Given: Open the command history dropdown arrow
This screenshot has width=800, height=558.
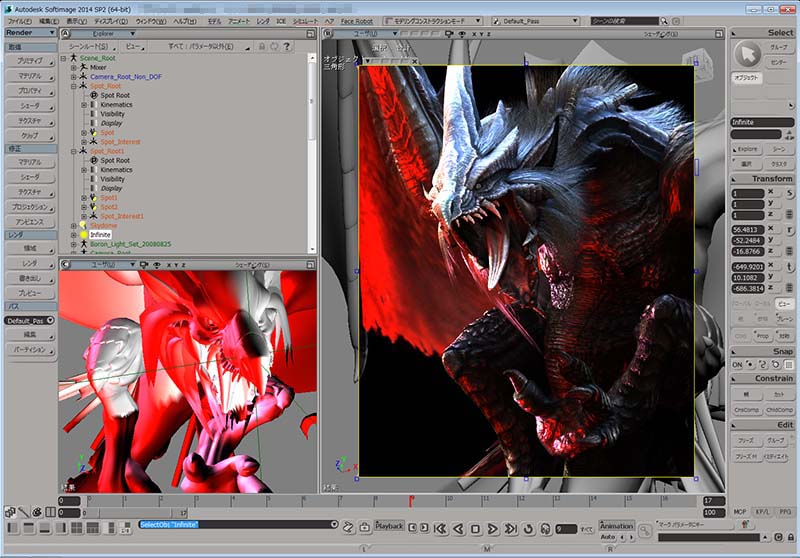Looking at the screenshot, I should coord(334,524).
